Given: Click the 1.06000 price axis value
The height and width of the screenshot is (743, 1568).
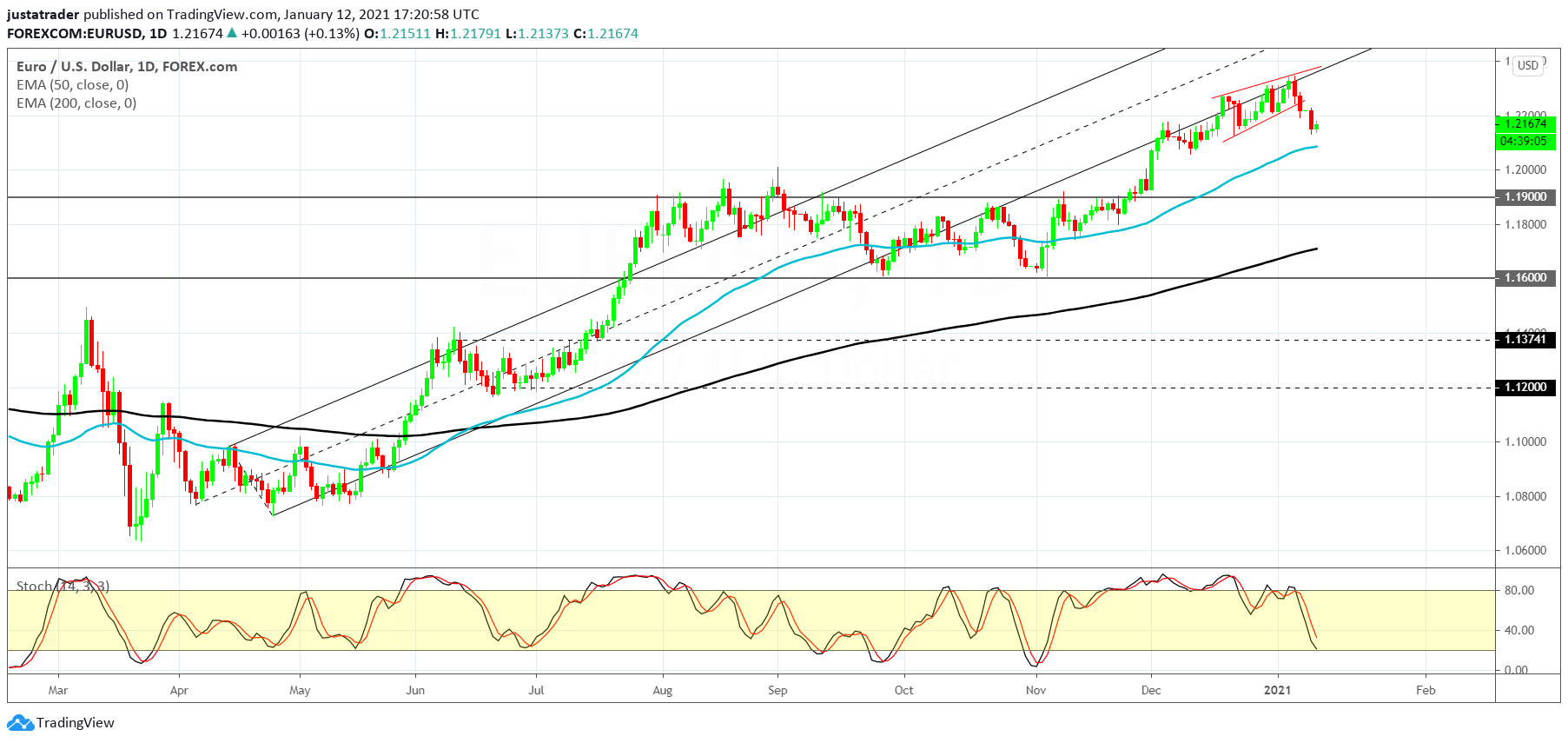Looking at the screenshot, I should [1526, 551].
